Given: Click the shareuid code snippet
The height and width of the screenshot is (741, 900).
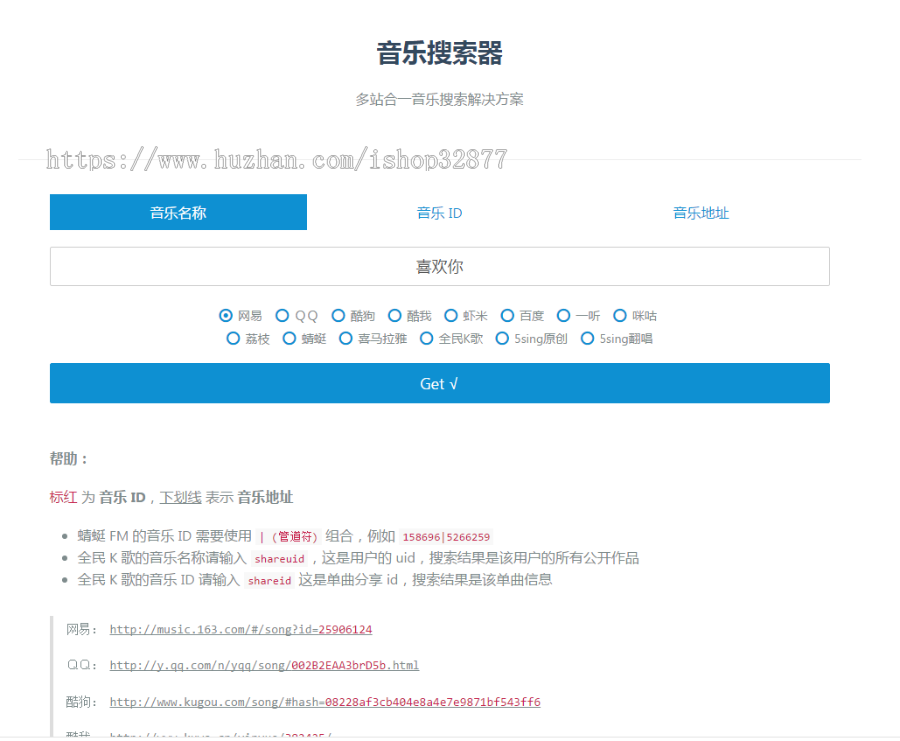Looking at the screenshot, I should point(280,559).
